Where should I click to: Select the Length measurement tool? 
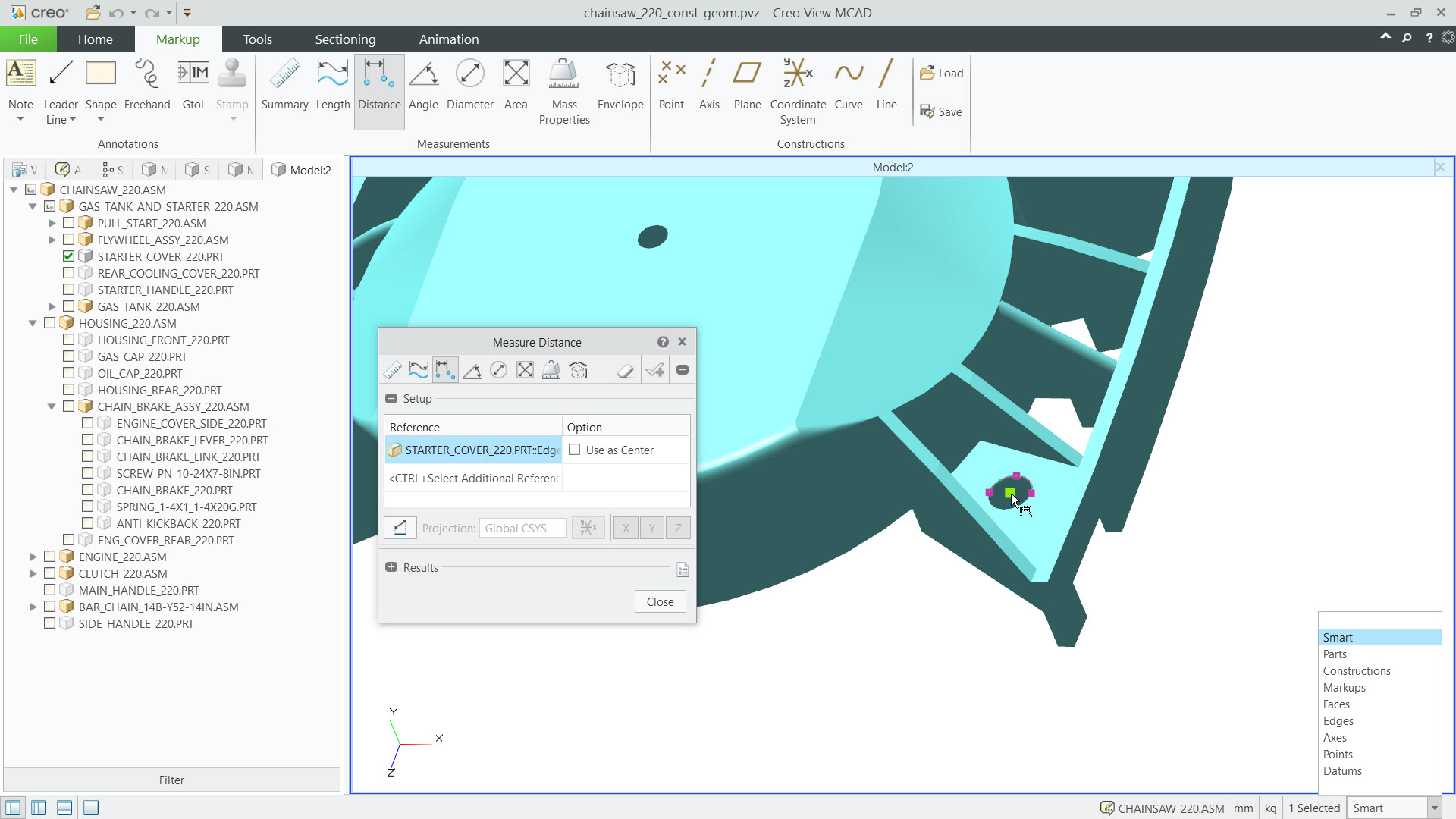pyautogui.click(x=333, y=85)
